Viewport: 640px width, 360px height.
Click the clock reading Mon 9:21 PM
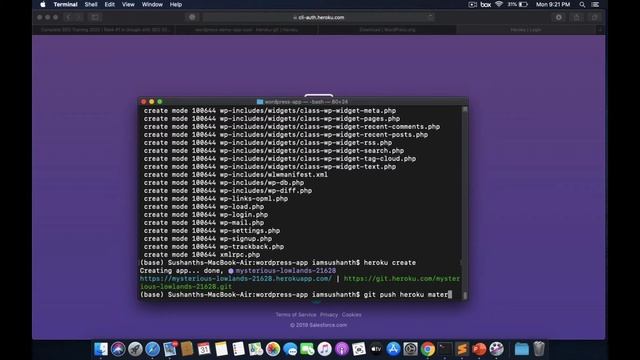click(553, 4)
